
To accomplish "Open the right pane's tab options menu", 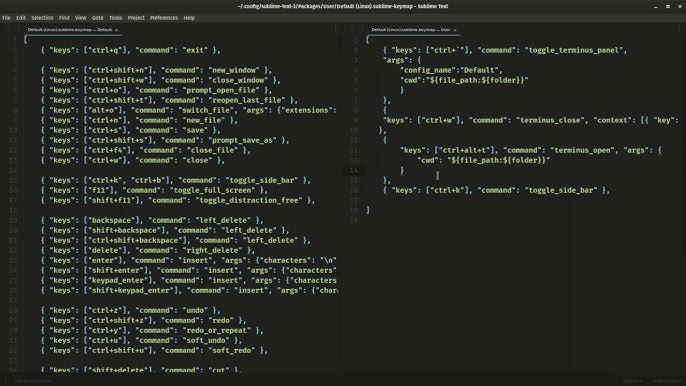I will click(679, 29).
